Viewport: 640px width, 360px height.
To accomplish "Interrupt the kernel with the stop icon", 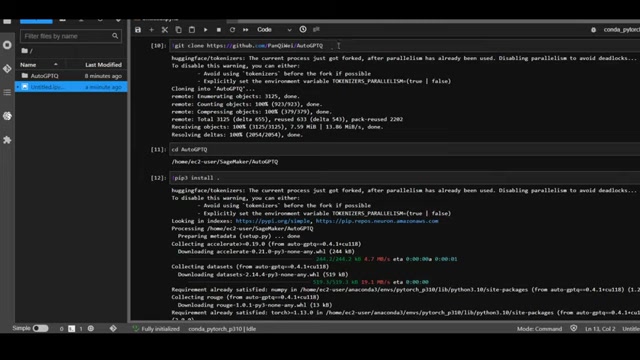I will [219, 30].
